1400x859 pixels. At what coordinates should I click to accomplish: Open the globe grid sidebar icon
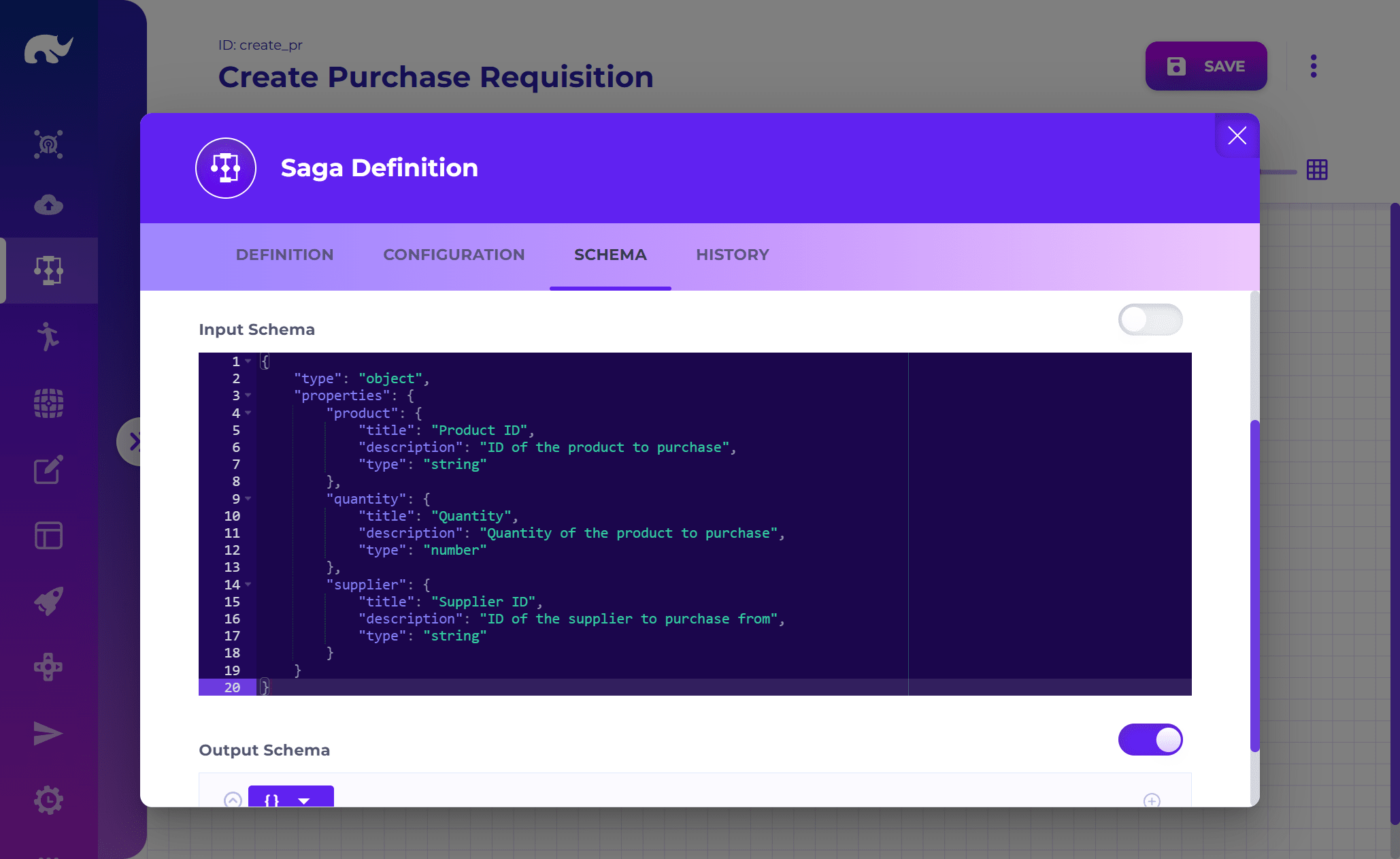48,403
